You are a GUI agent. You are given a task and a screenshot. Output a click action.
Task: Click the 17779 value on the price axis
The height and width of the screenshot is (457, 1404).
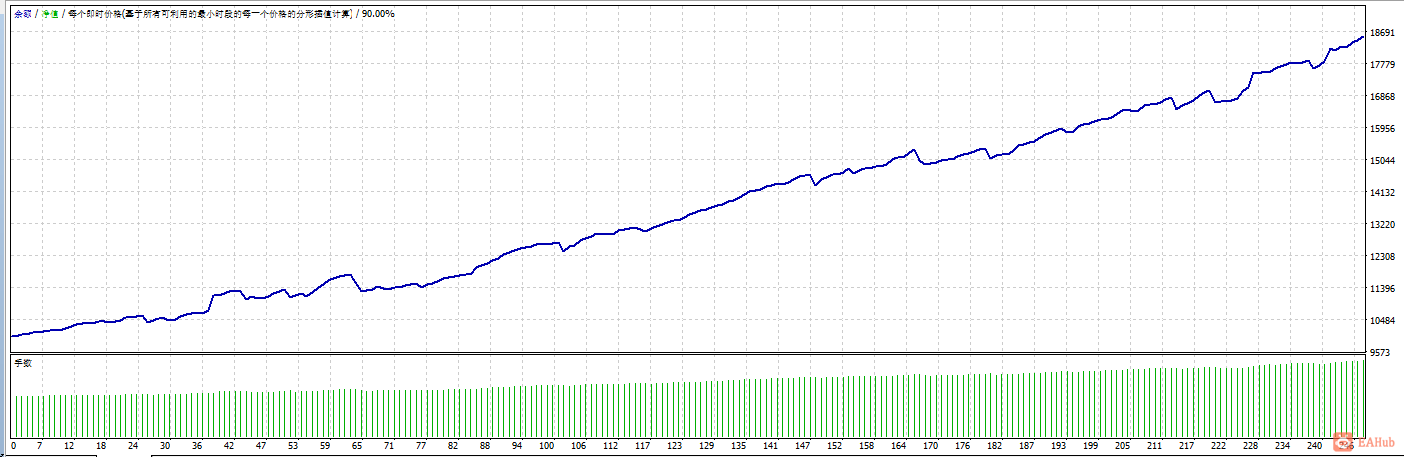pyautogui.click(x=1383, y=65)
